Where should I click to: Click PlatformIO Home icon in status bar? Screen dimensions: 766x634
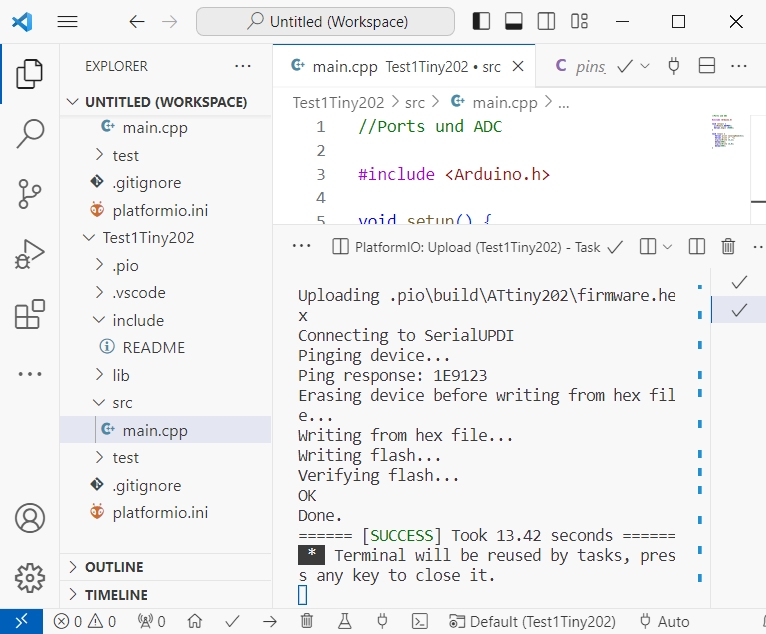196,621
